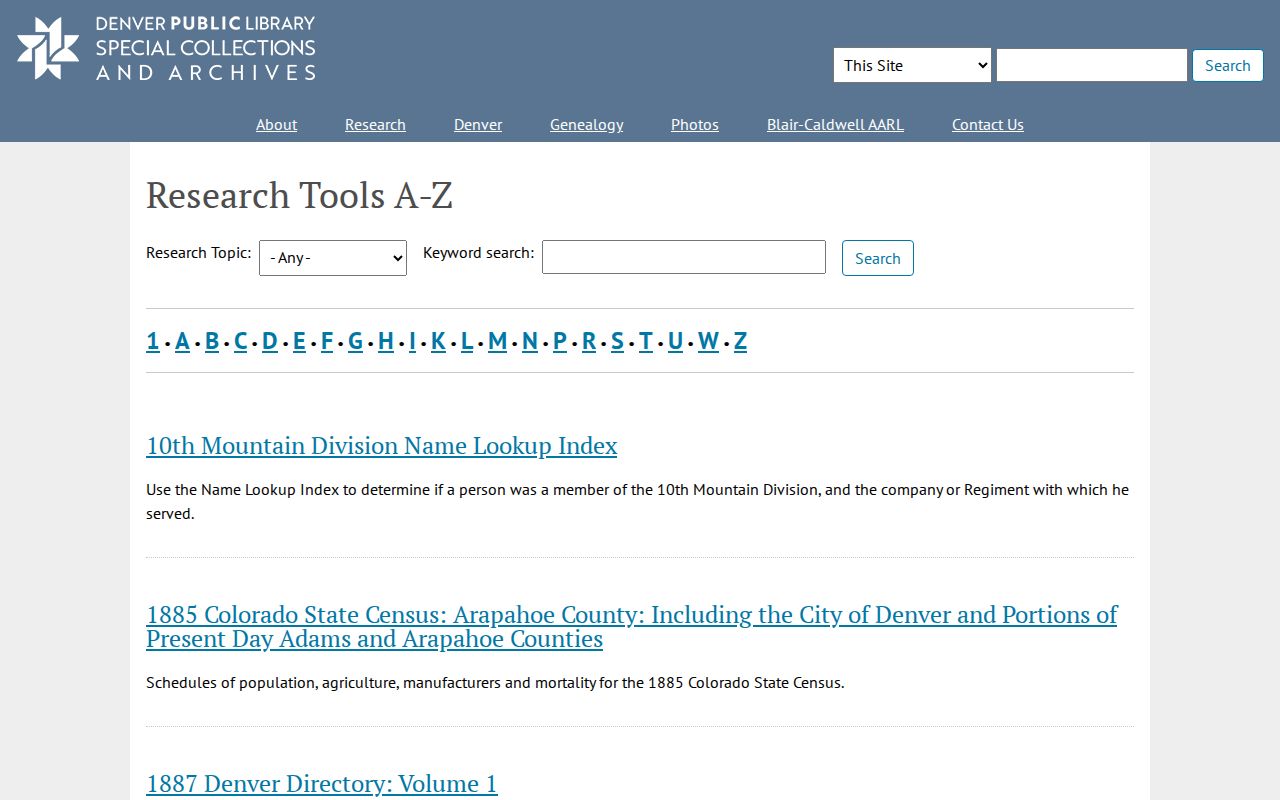Jump to tools starting with H
The height and width of the screenshot is (800, 1280).
[386, 341]
